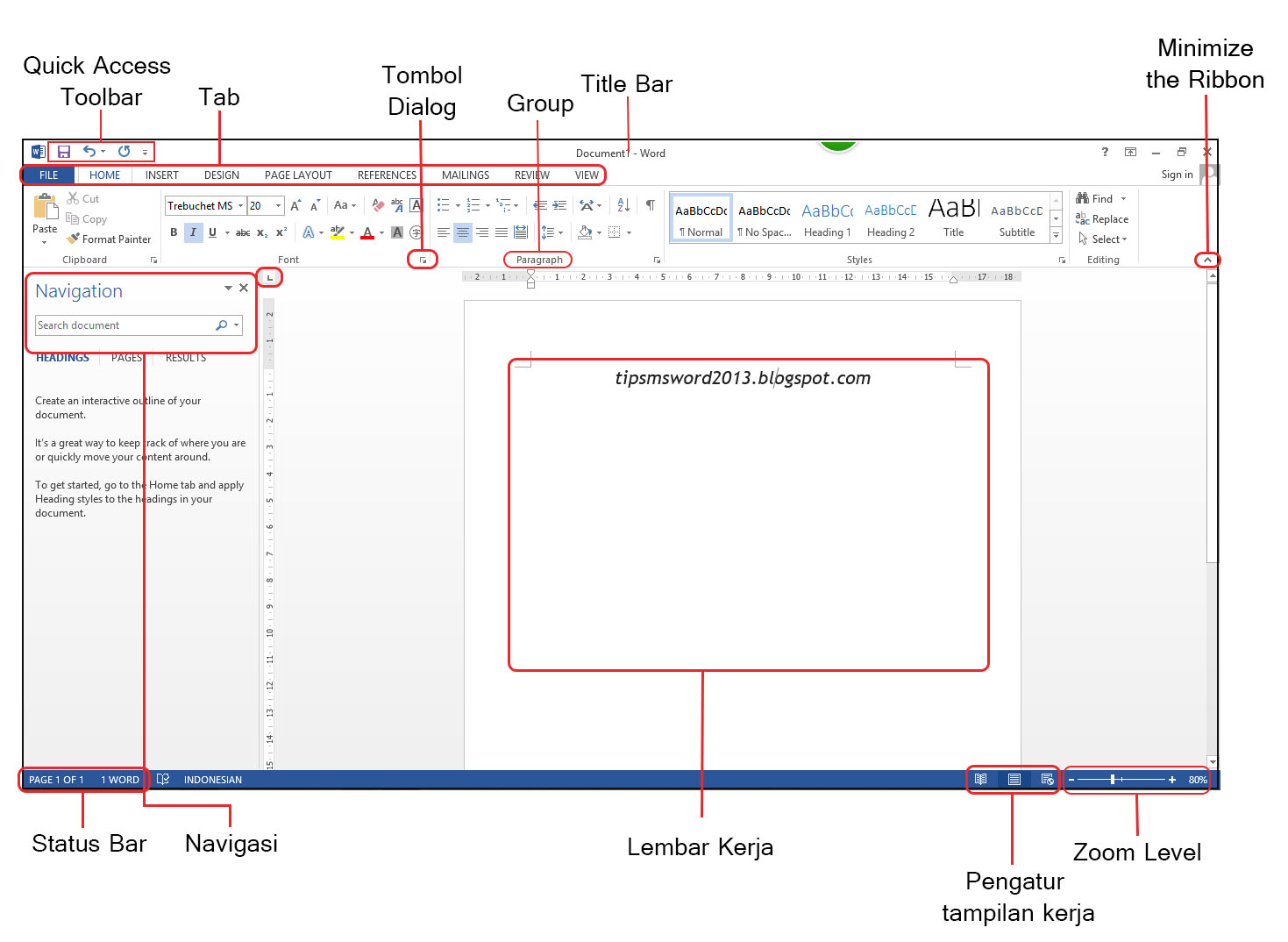
Task: Click the Replace button
Action: tap(1102, 219)
